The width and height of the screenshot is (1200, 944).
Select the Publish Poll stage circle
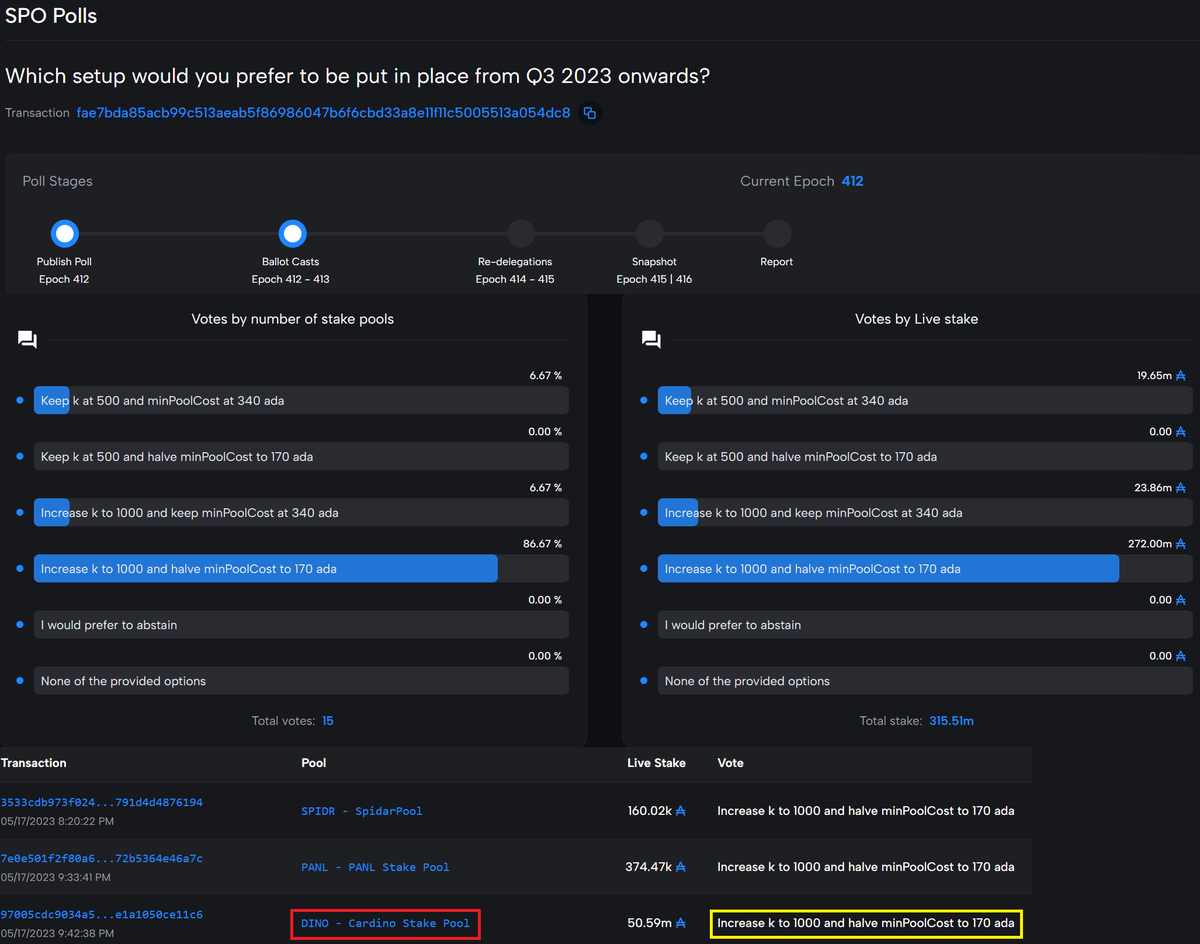(x=65, y=234)
